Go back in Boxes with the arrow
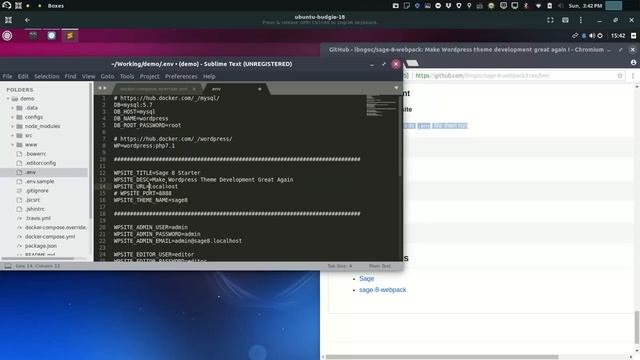The width and height of the screenshot is (640, 360). tap(27, 20)
